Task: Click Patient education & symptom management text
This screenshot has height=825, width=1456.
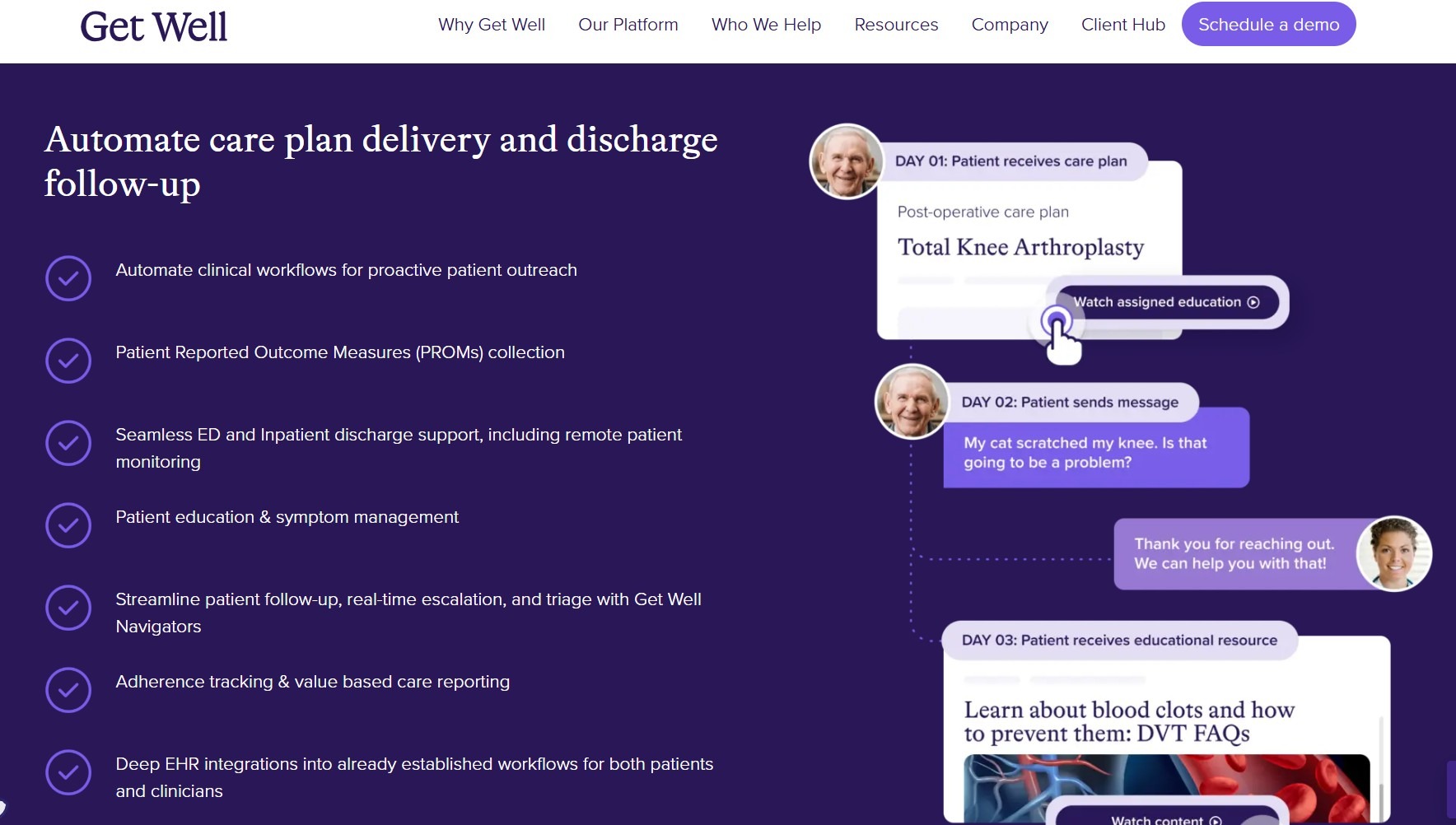Action: click(287, 517)
